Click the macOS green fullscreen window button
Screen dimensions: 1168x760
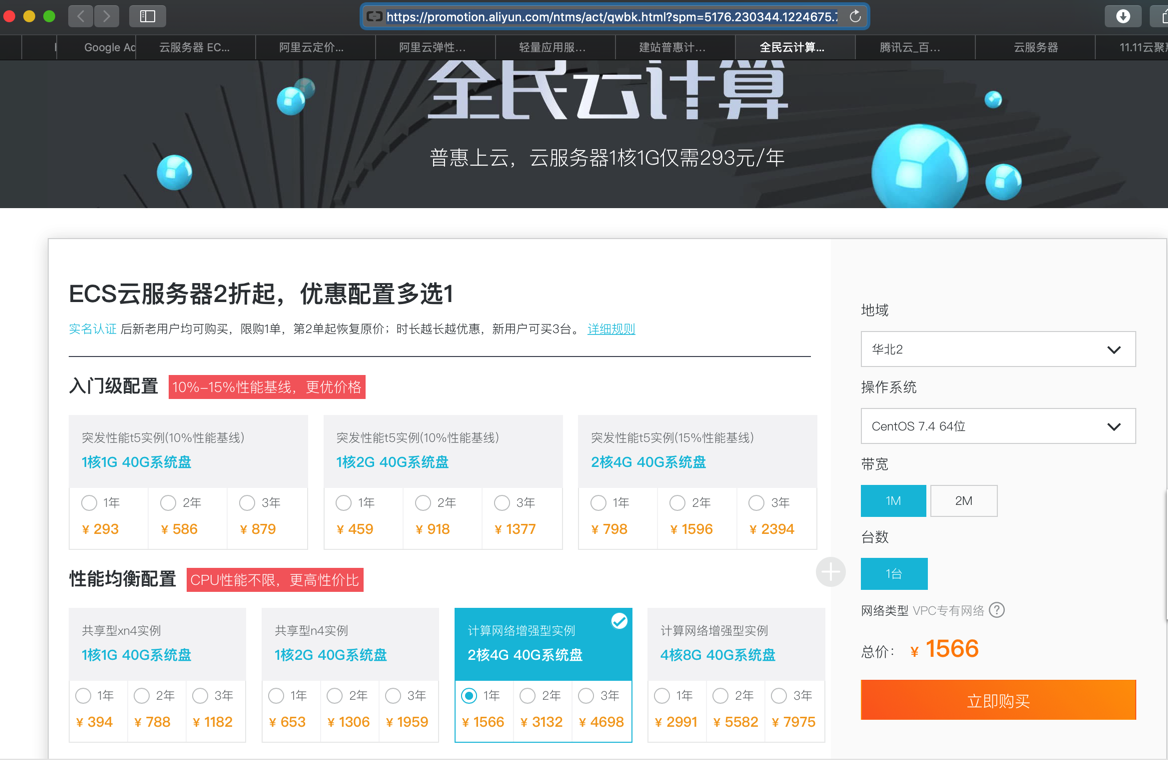(x=49, y=16)
